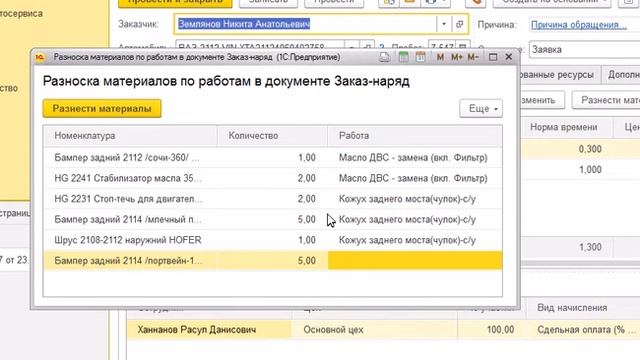Click the 0,300 Норма времени value
This screenshot has width=640, height=360.
tap(590, 149)
